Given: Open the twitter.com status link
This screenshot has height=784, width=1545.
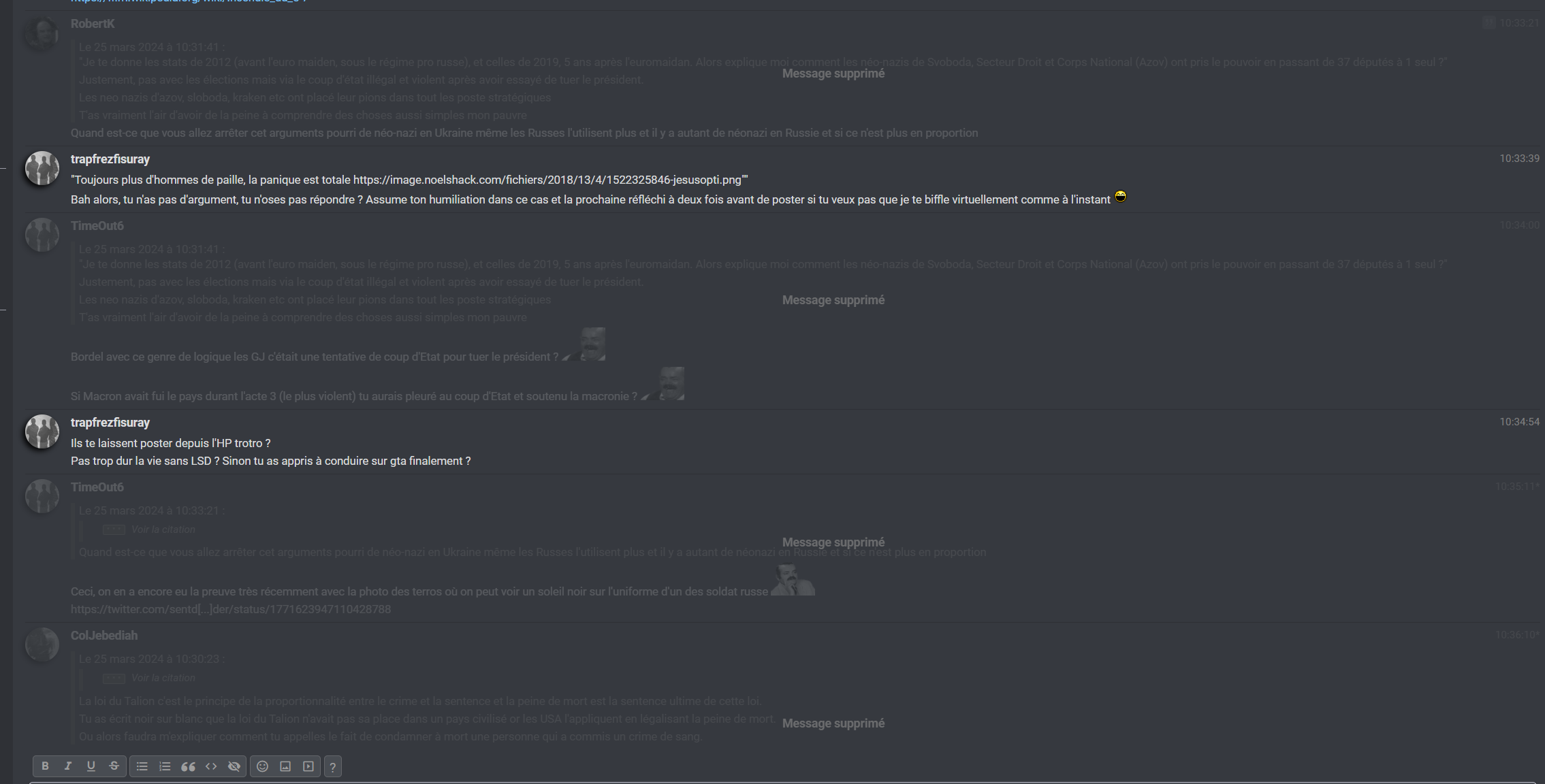Looking at the screenshot, I should (231, 609).
